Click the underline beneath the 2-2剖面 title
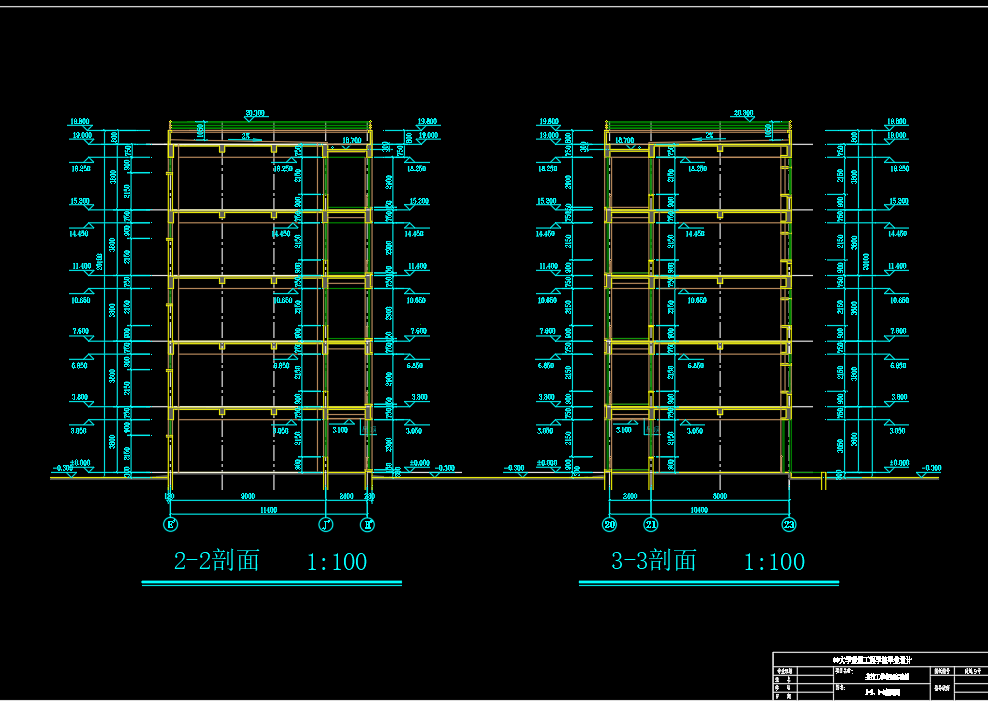 click(272, 583)
